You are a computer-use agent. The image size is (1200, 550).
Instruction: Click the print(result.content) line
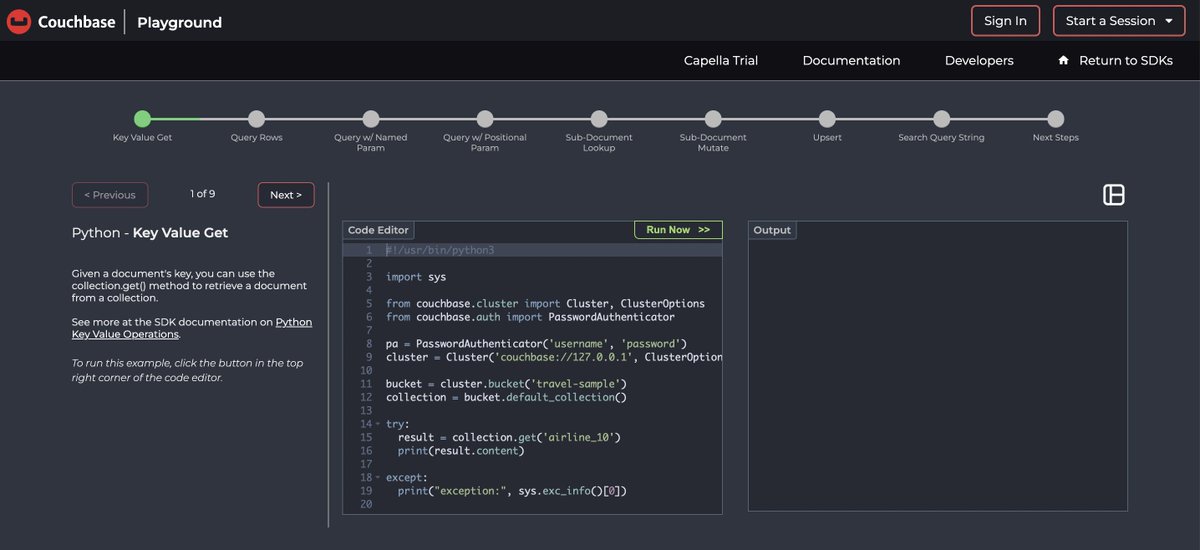(461, 451)
